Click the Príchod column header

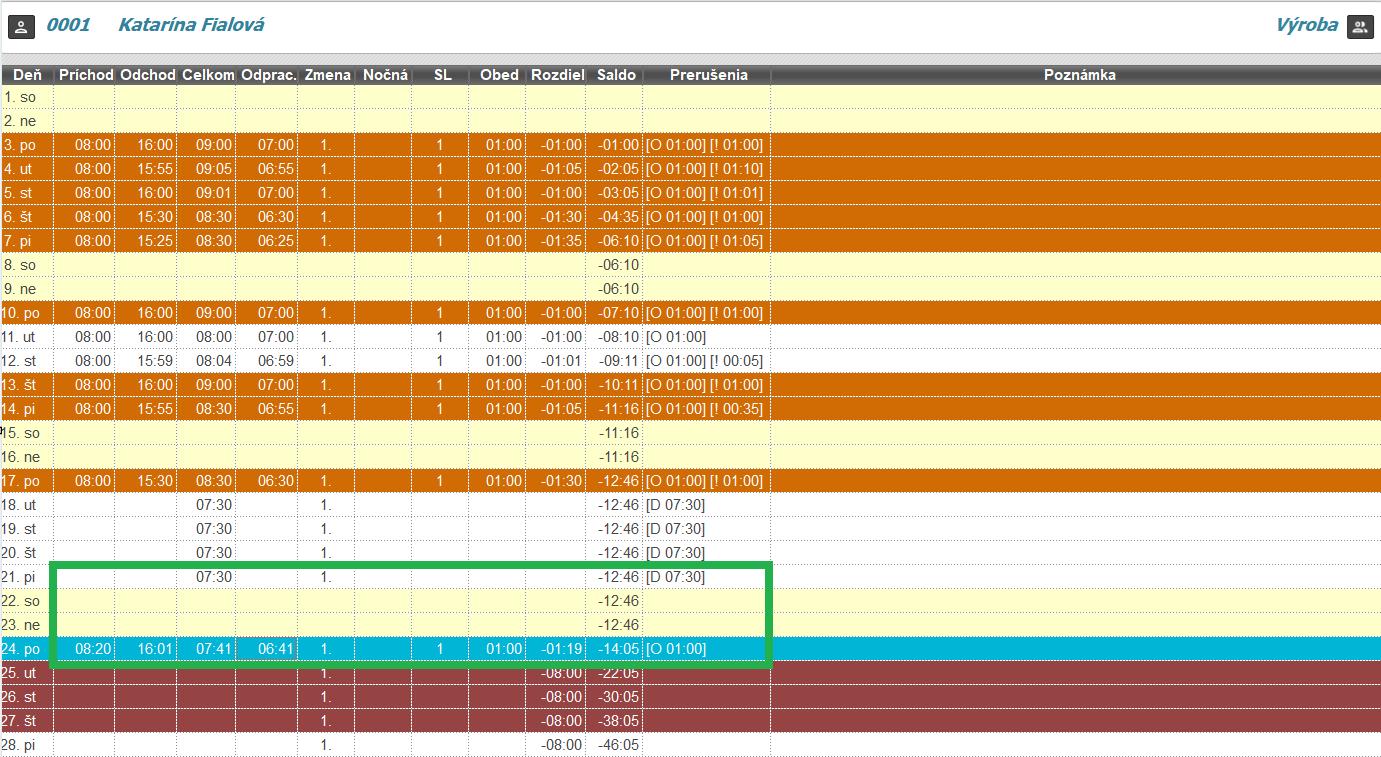pos(86,75)
